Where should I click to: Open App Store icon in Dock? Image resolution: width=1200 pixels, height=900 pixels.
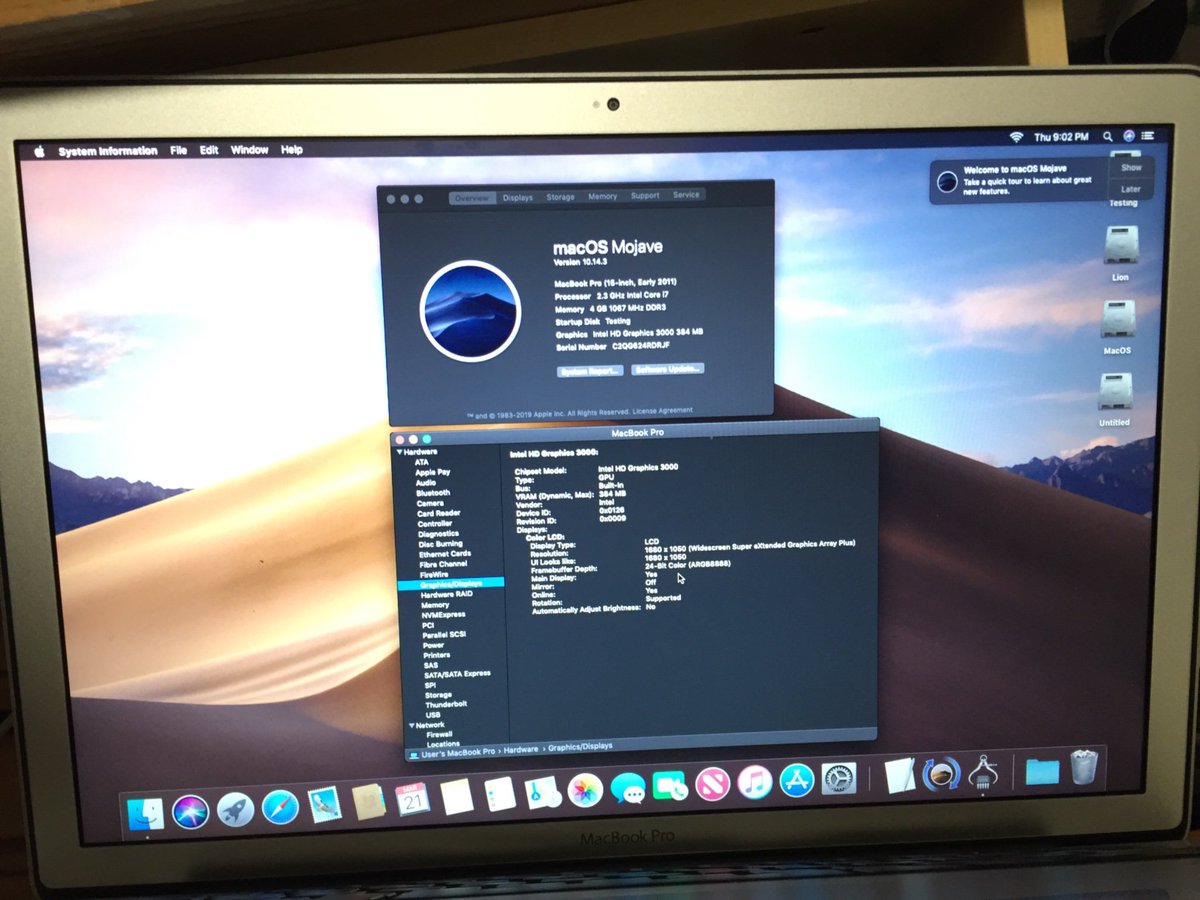coord(797,779)
